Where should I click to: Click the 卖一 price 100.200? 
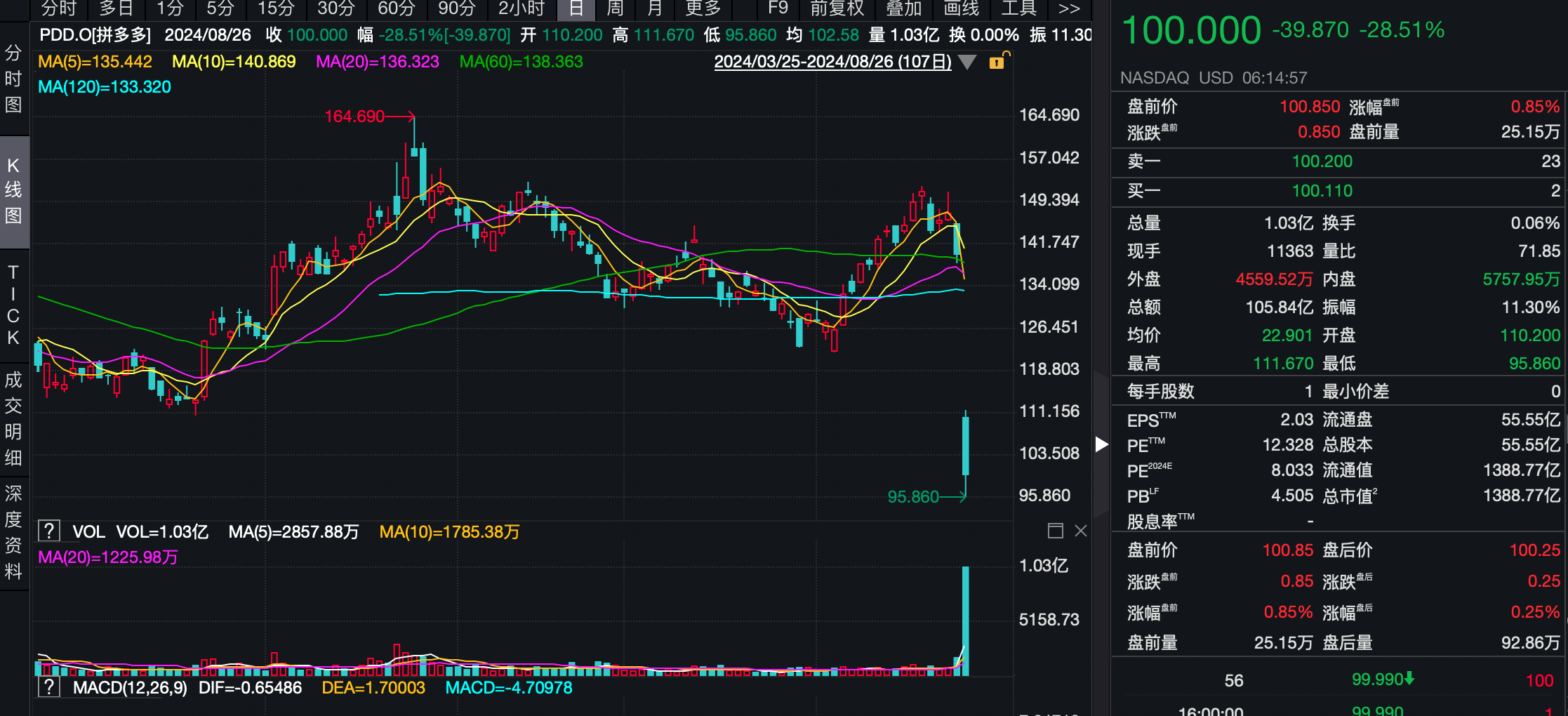click(1322, 161)
